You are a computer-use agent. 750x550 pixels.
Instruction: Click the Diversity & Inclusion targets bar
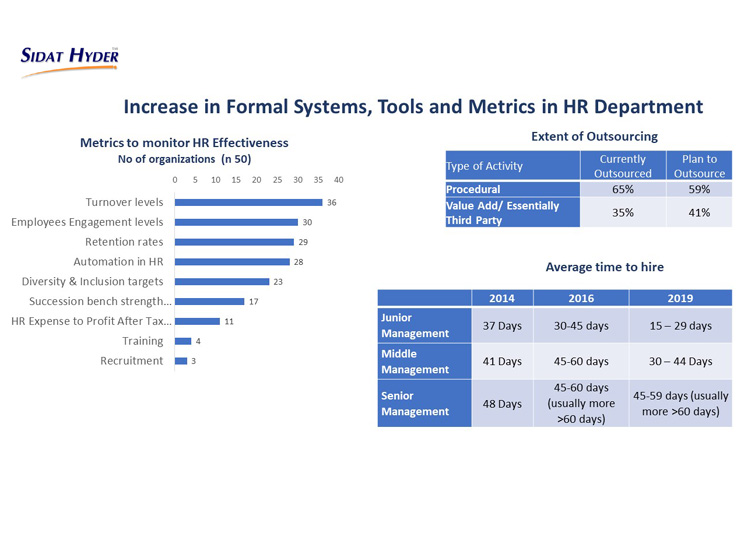tap(222, 282)
